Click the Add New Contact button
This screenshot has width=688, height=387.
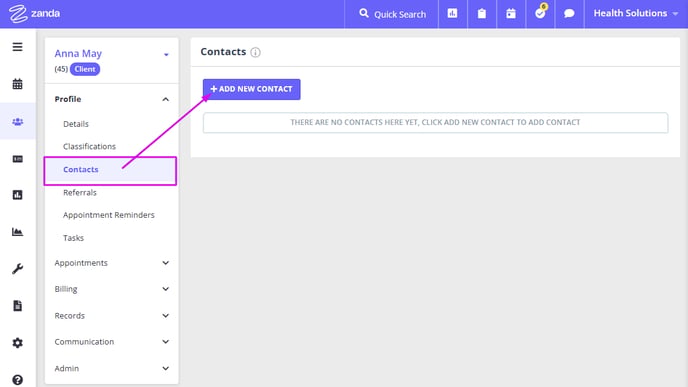[x=251, y=89]
